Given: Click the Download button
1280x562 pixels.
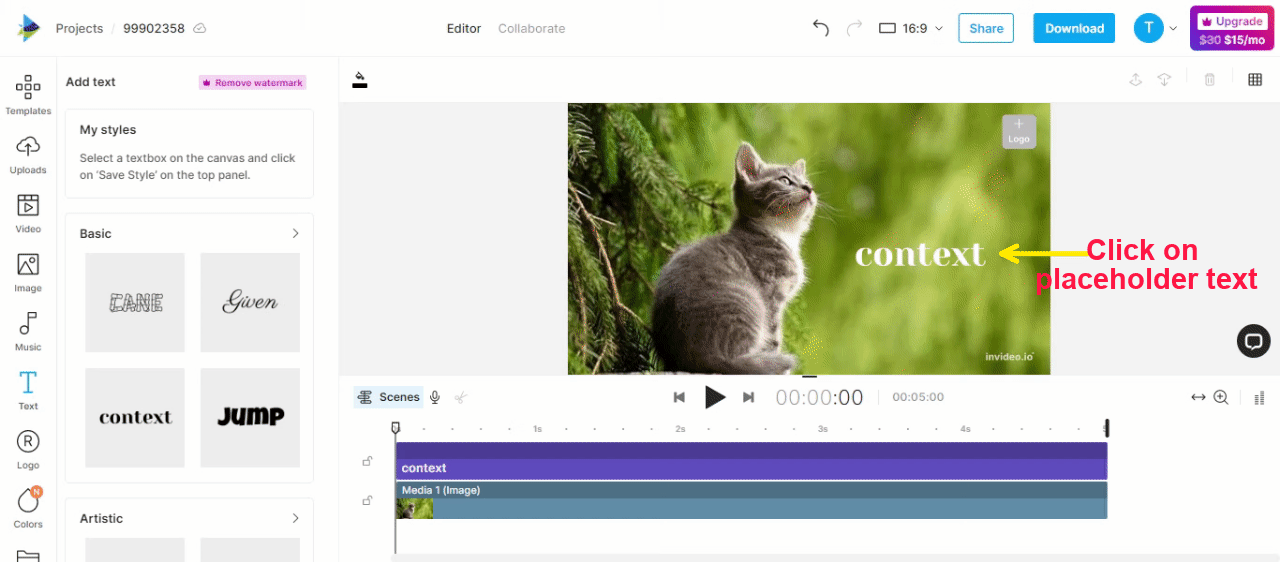Looking at the screenshot, I should point(1074,28).
